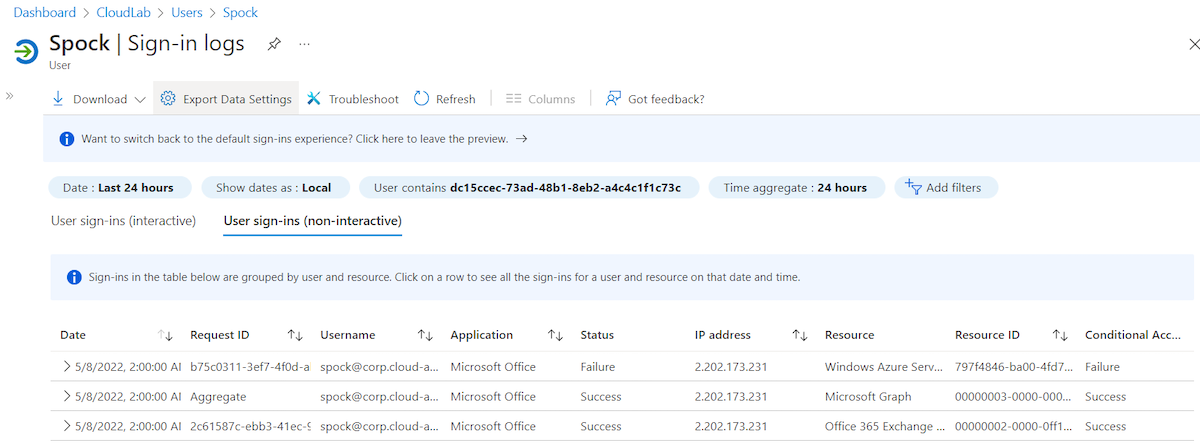Sort by Request ID column arrows
1200x443 pixels.
coord(295,335)
